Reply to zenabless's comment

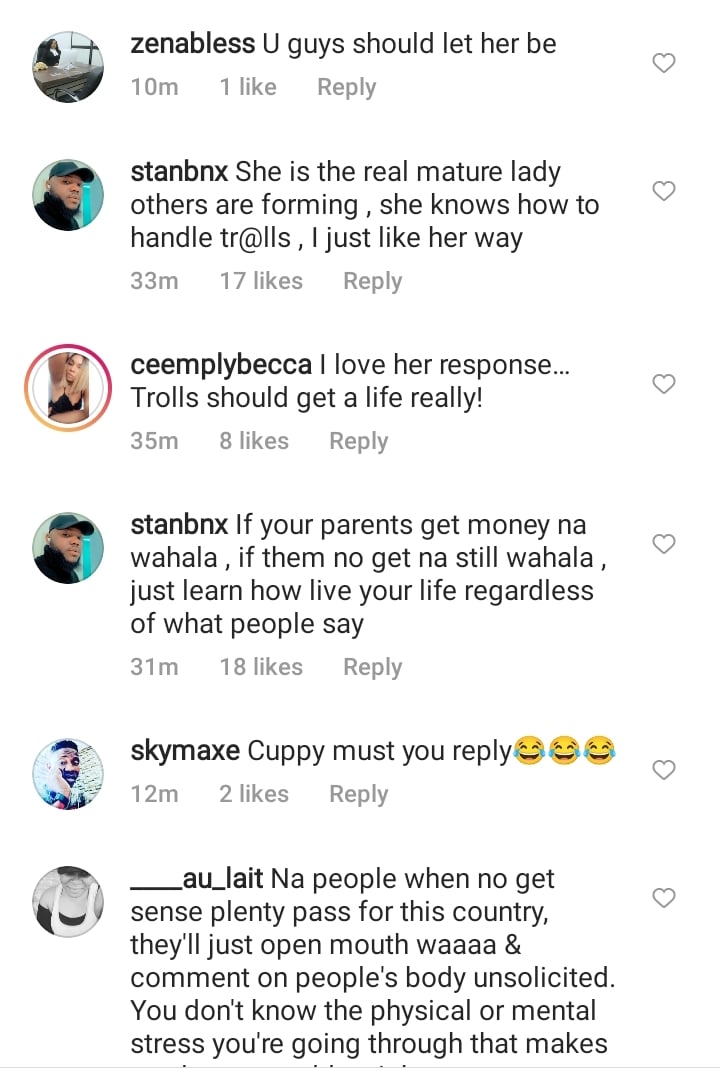(x=346, y=87)
